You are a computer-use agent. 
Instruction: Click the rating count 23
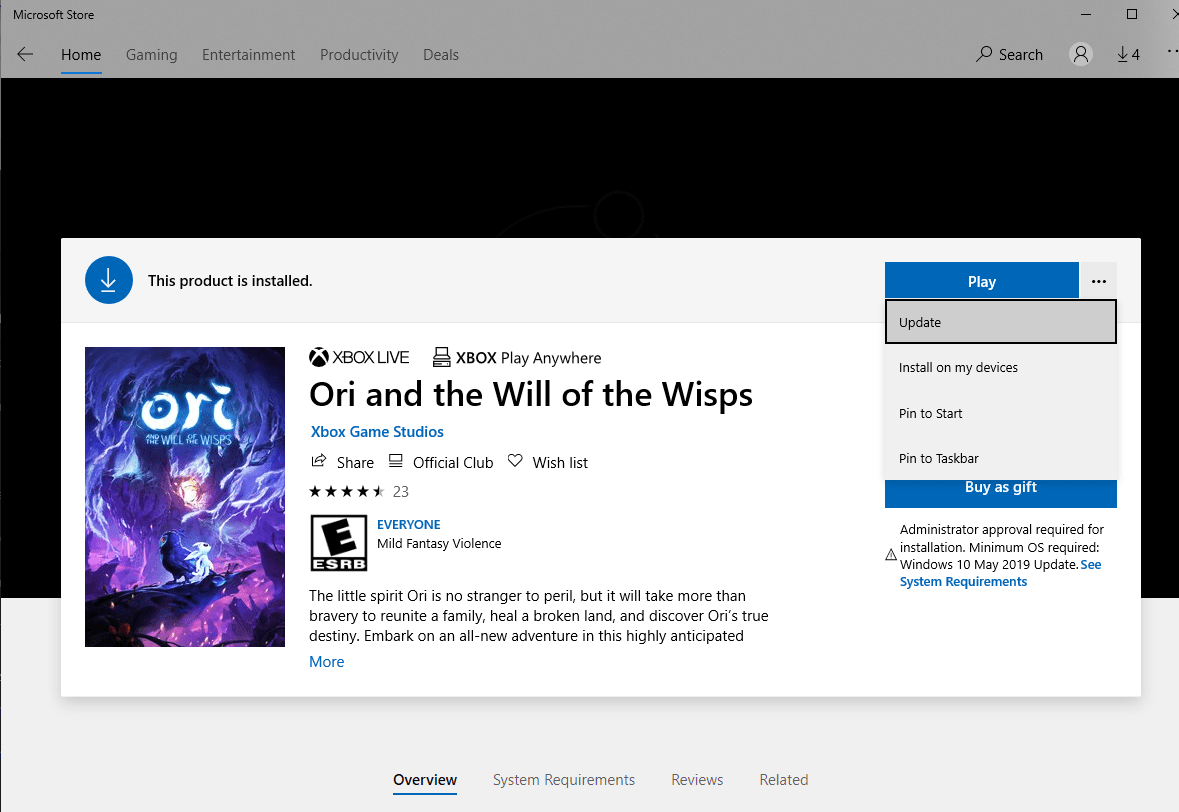point(401,492)
